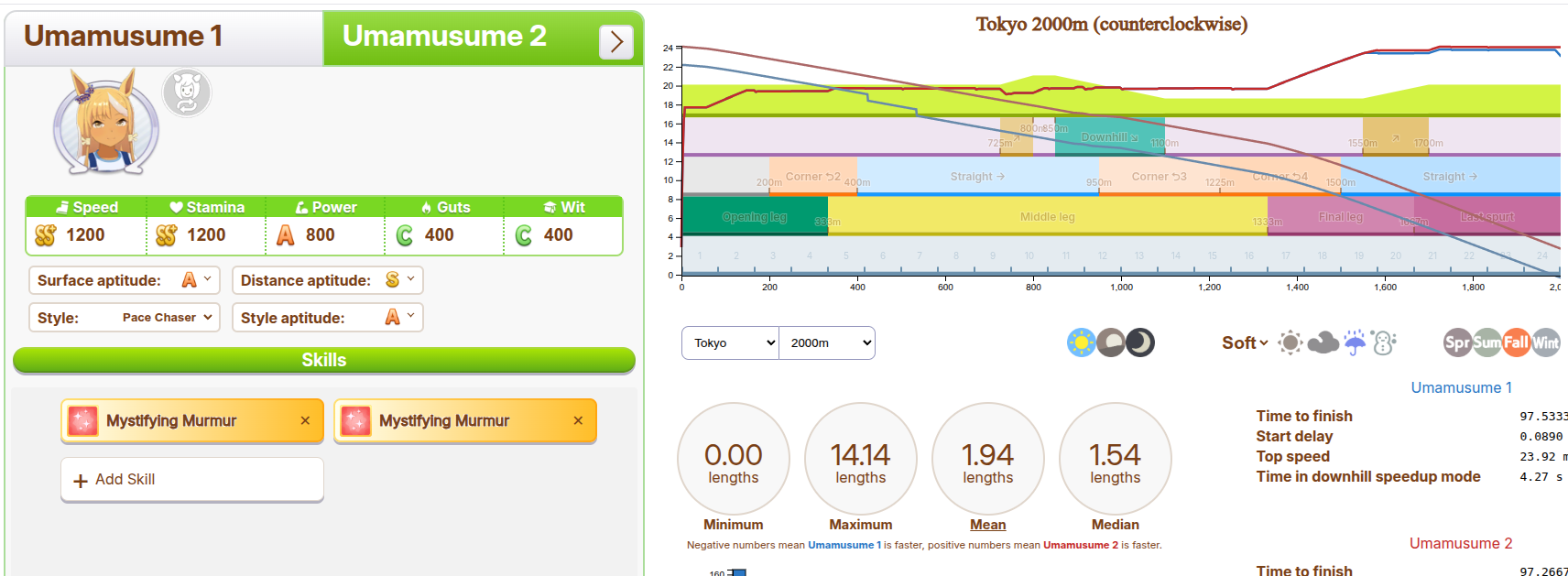Click the Final leg phase on chart

pos(1341,216)
